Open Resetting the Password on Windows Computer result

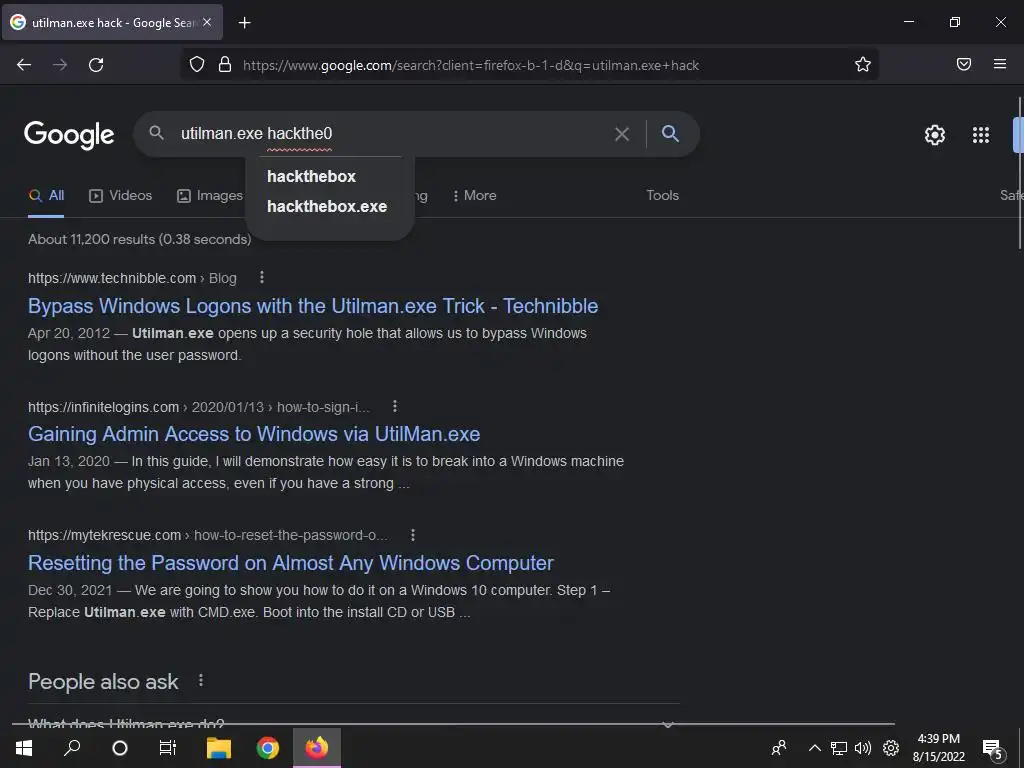(291, 562)
